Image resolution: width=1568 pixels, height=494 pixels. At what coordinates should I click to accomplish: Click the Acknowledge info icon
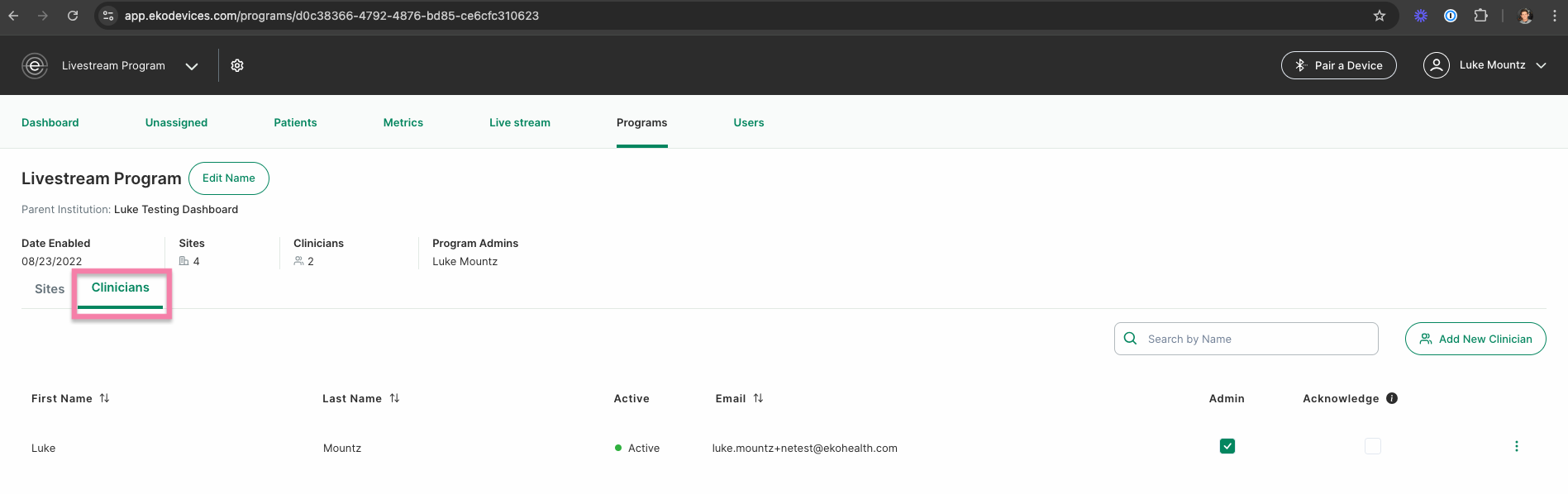(1392, 398)
